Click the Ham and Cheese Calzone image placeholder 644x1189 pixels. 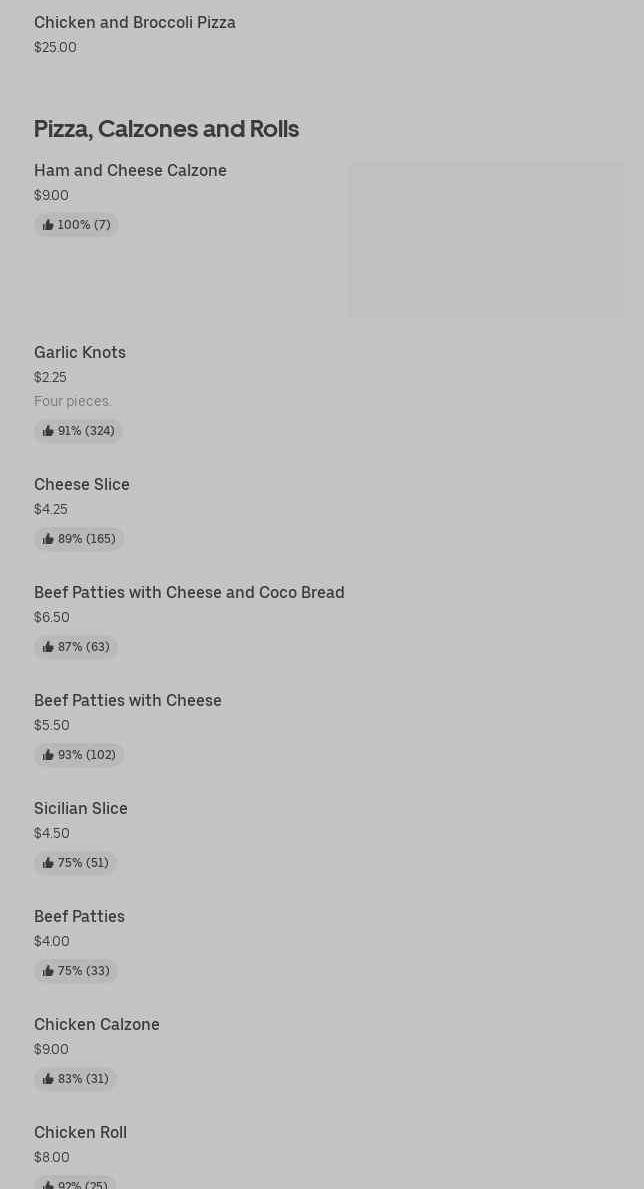486,239
